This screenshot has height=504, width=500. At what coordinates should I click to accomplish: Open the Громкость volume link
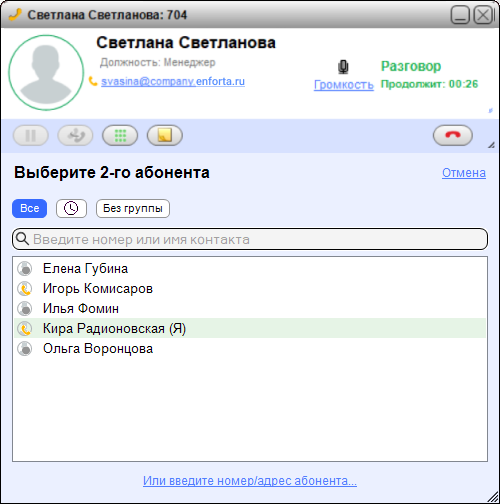pos(344,85)
